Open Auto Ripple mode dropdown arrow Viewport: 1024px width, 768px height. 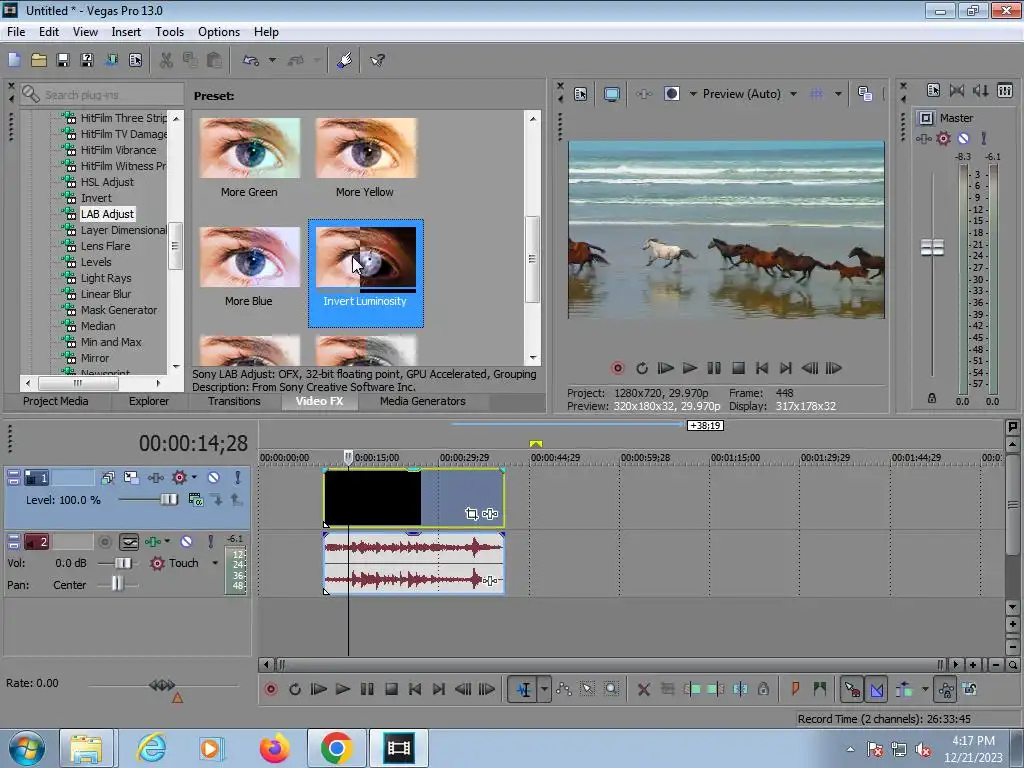[x=925, y=689]
